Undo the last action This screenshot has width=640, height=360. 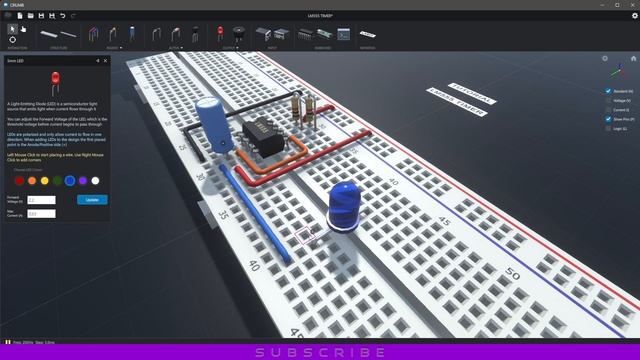coord(63,16)
